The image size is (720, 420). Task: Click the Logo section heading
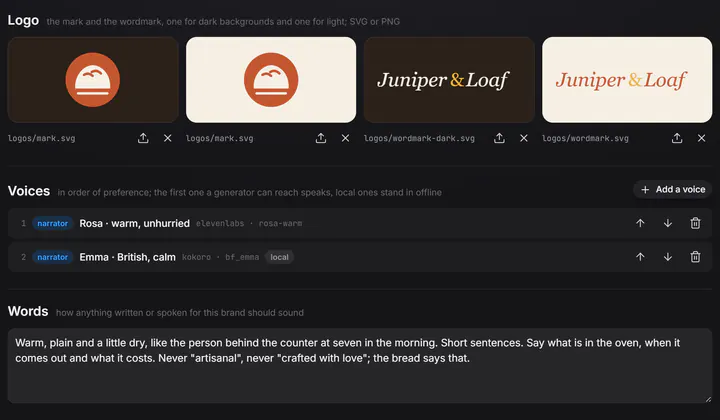tap(23, 21)
